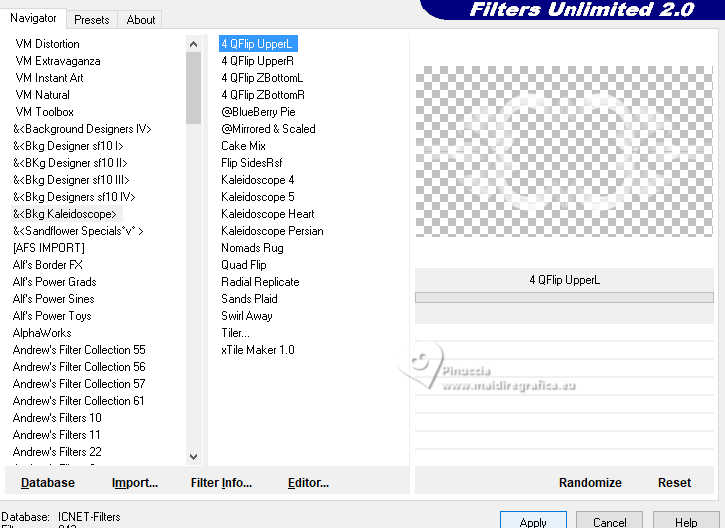The width and height of the screenshot is (725, 528).
Task: Choose [AFS IMPORT] category
Action: pos(49,248)
